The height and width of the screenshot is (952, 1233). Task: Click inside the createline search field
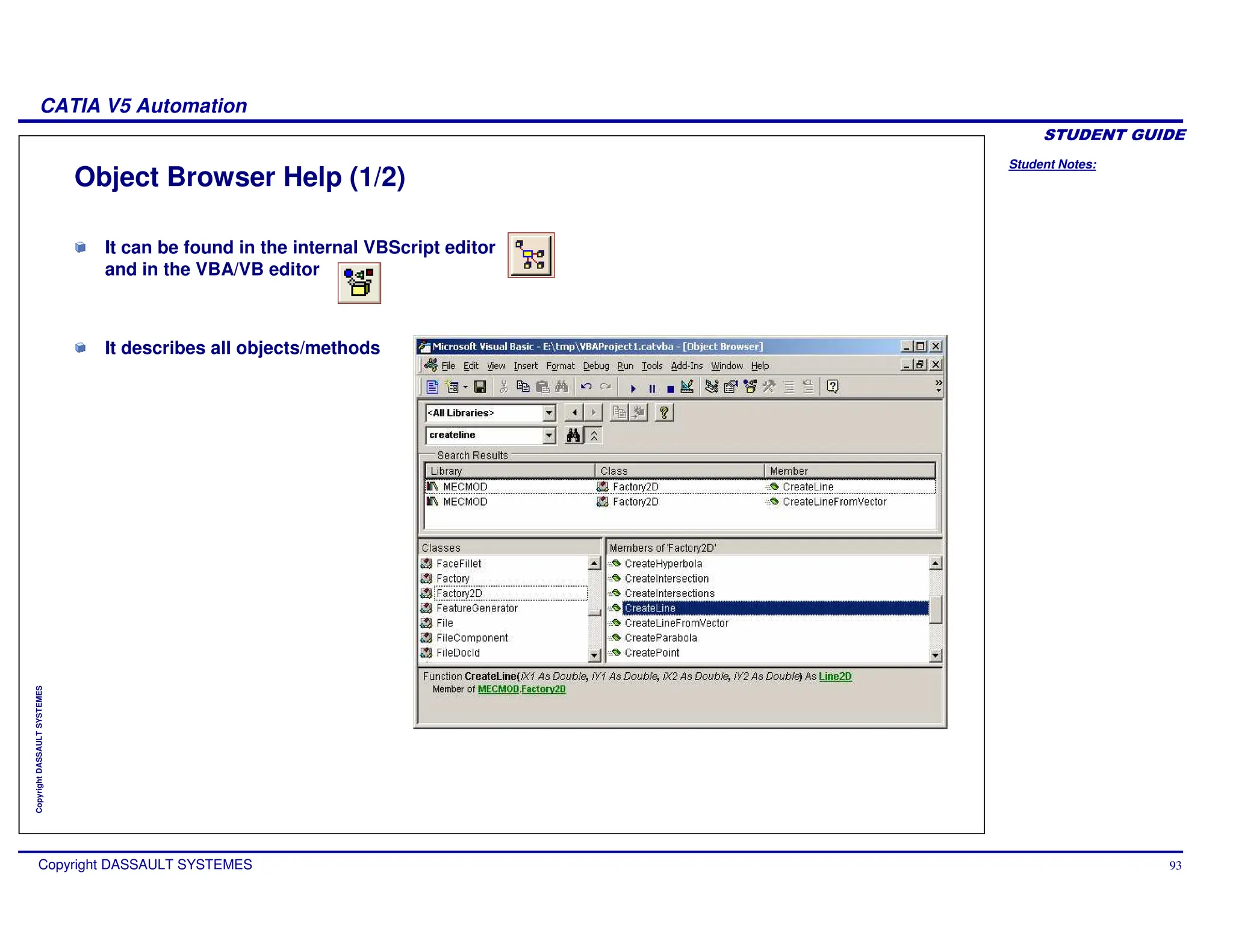tap(485, 435)
